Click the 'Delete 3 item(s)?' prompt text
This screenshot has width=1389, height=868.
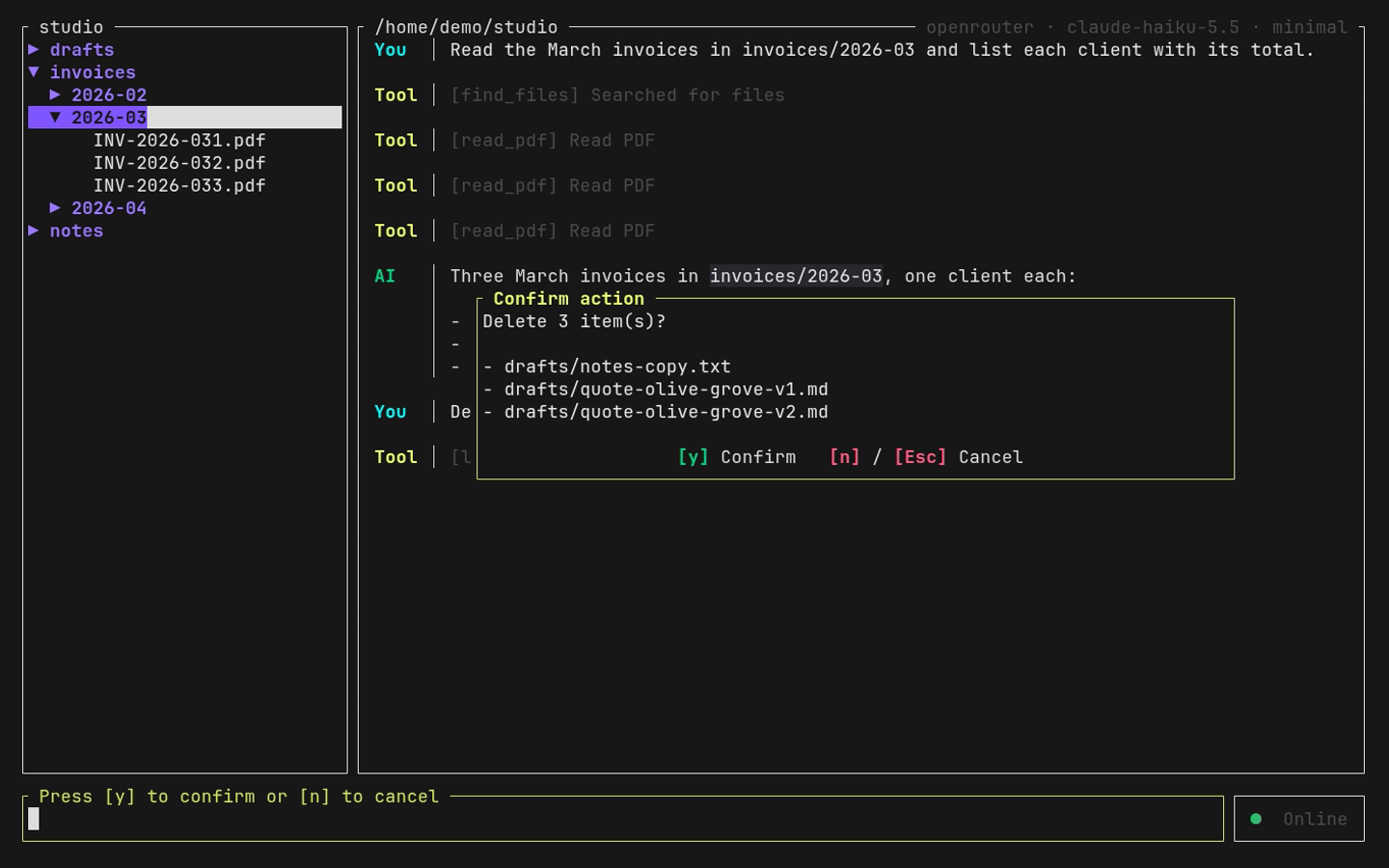coord(574,321)
